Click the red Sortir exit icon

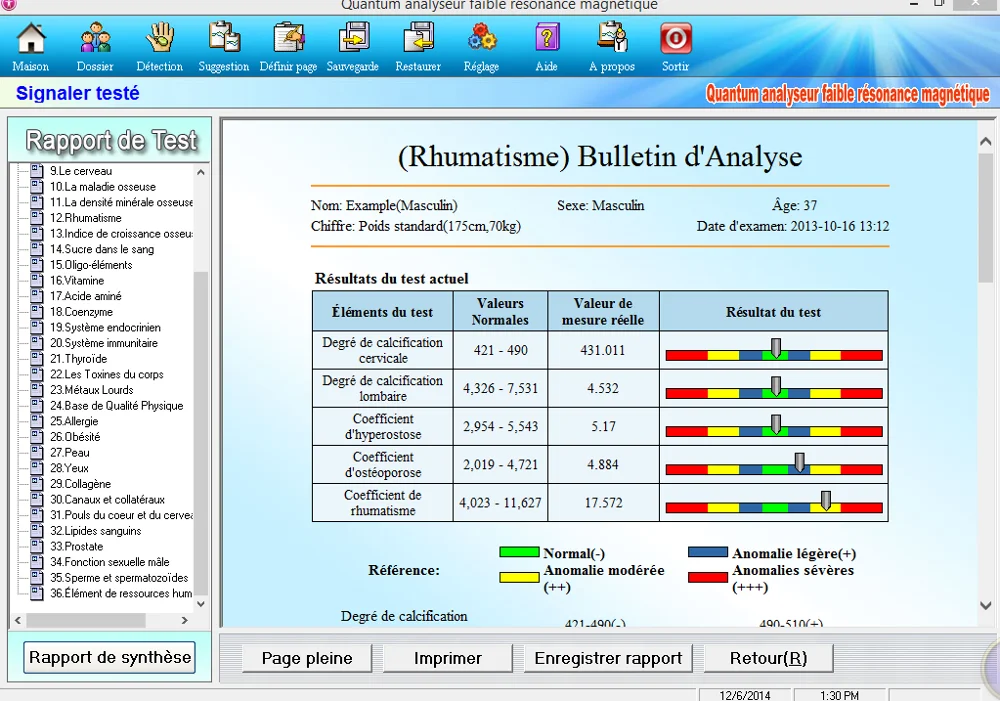click(x=676, y=40)
